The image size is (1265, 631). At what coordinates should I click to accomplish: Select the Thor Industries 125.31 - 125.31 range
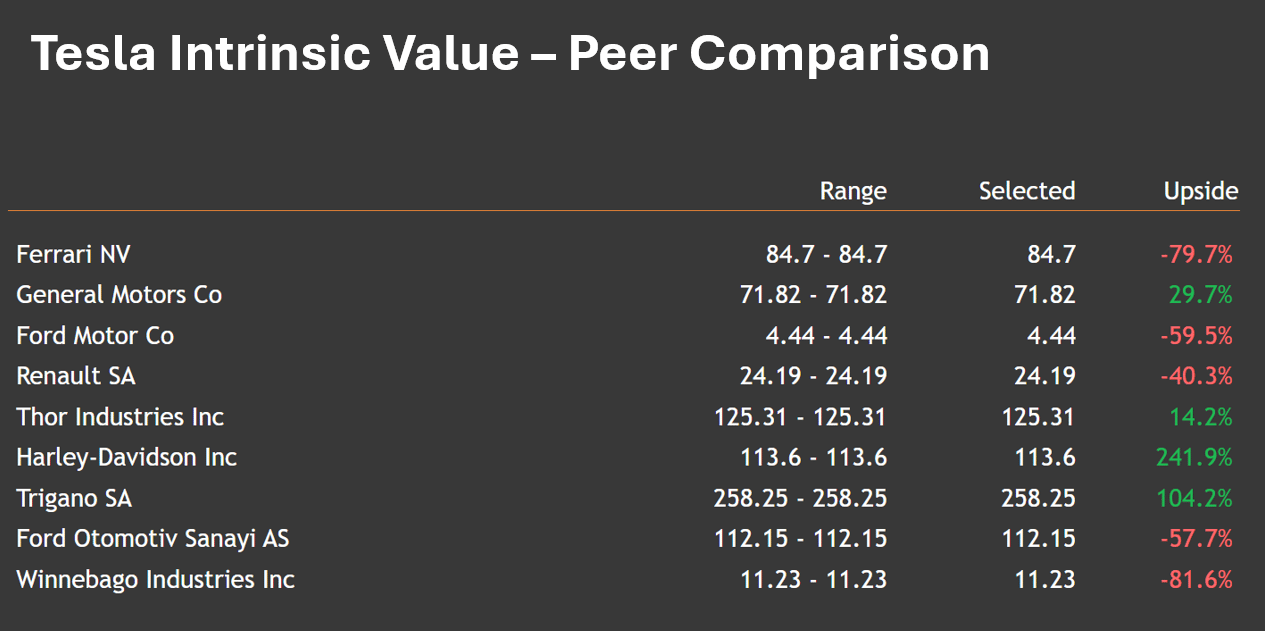click(x=800, y=417)
